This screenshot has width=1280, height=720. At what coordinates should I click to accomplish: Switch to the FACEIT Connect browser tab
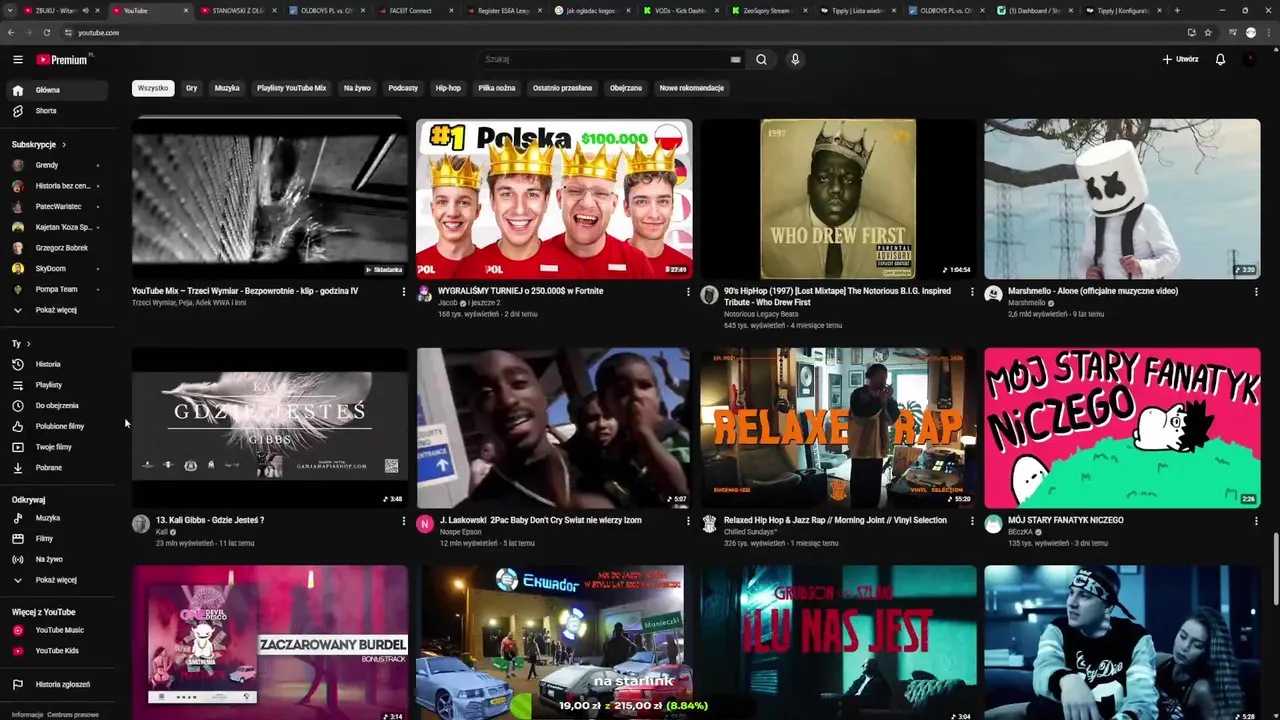pyautogui.click(x=414, y=10)
